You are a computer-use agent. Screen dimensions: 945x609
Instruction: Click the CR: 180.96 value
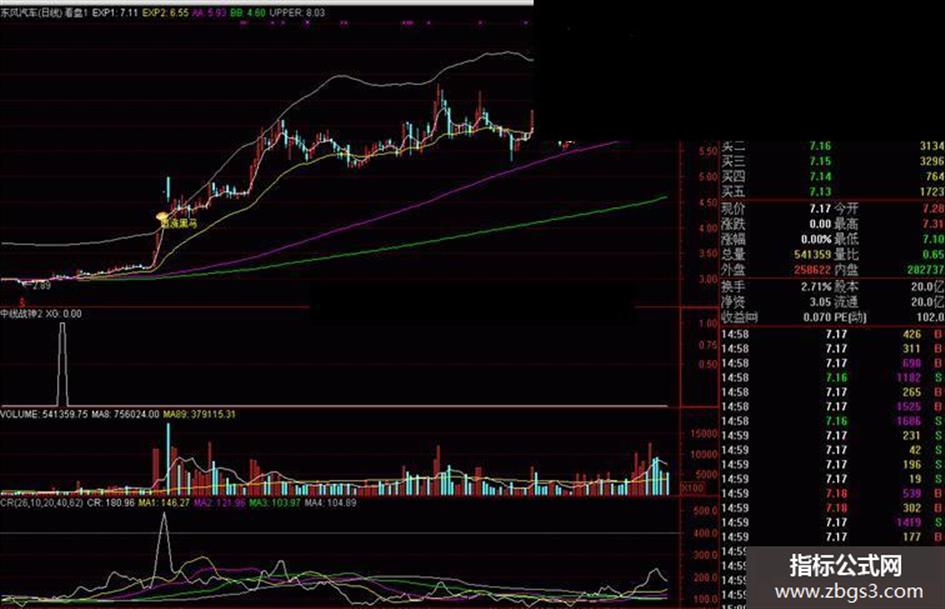point(111,502)
